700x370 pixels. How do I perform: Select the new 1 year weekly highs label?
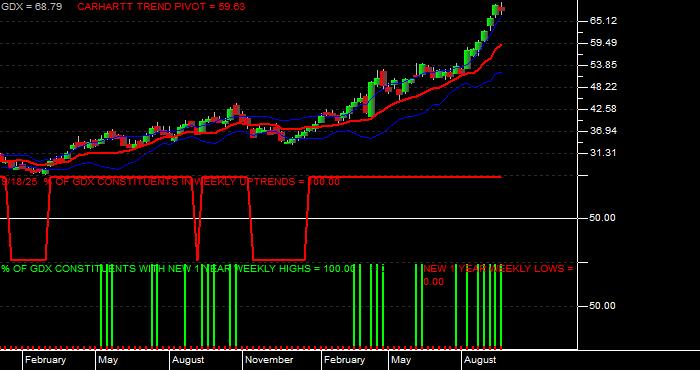178,269
